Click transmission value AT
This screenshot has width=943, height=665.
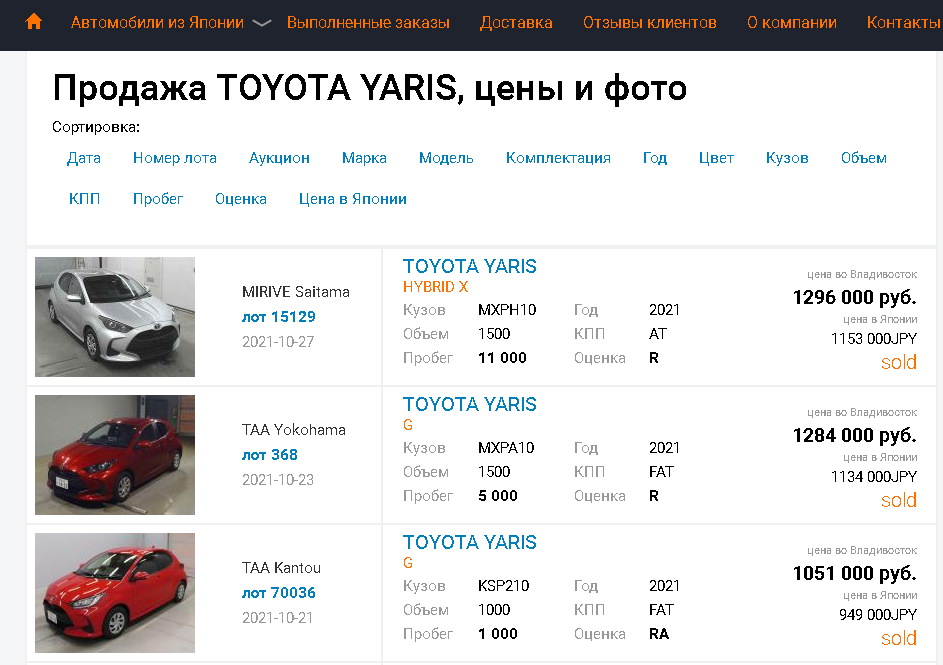pyautogui.click(x=658, y=334)
